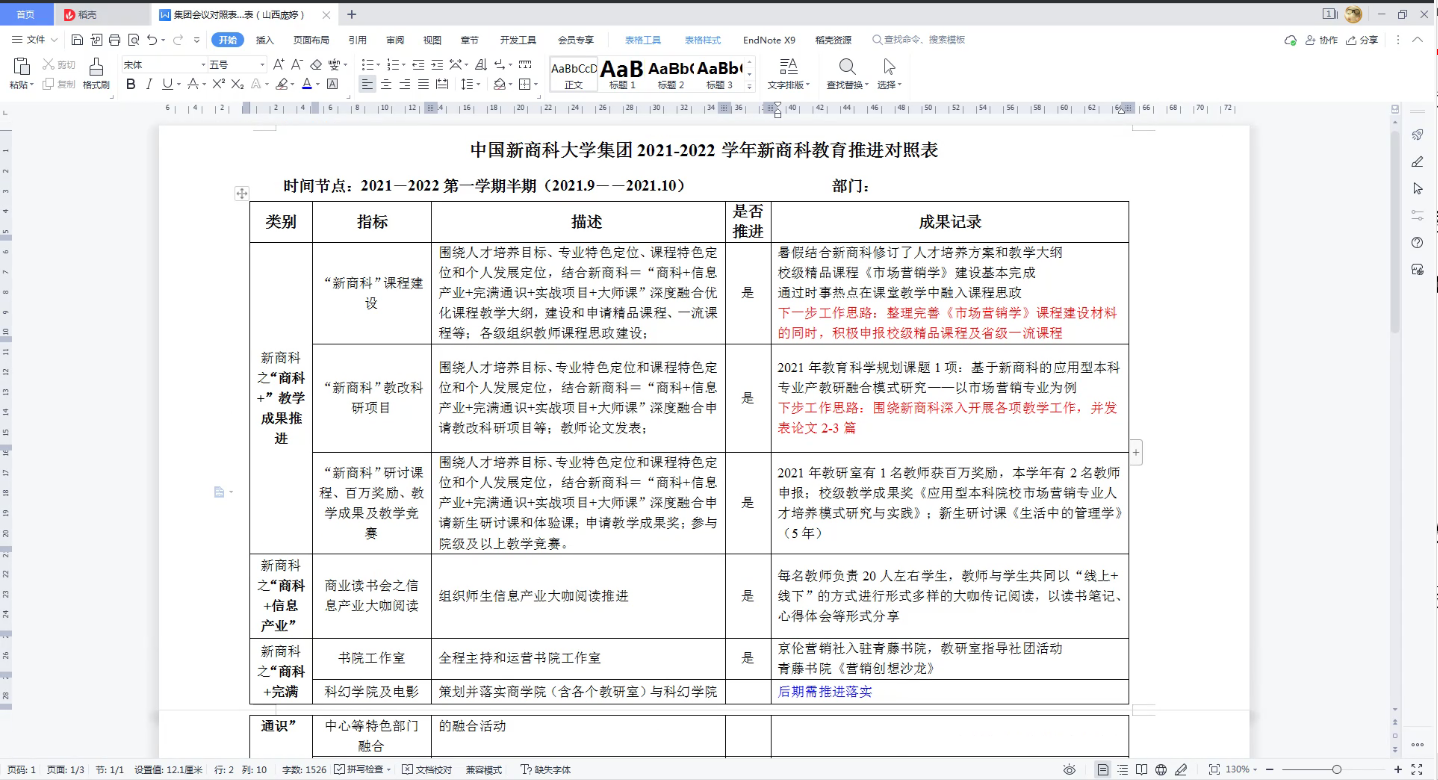The image size is (1438, 780).
Task: Click the save icon in quick toolbar
Action: tap(77, 40)
